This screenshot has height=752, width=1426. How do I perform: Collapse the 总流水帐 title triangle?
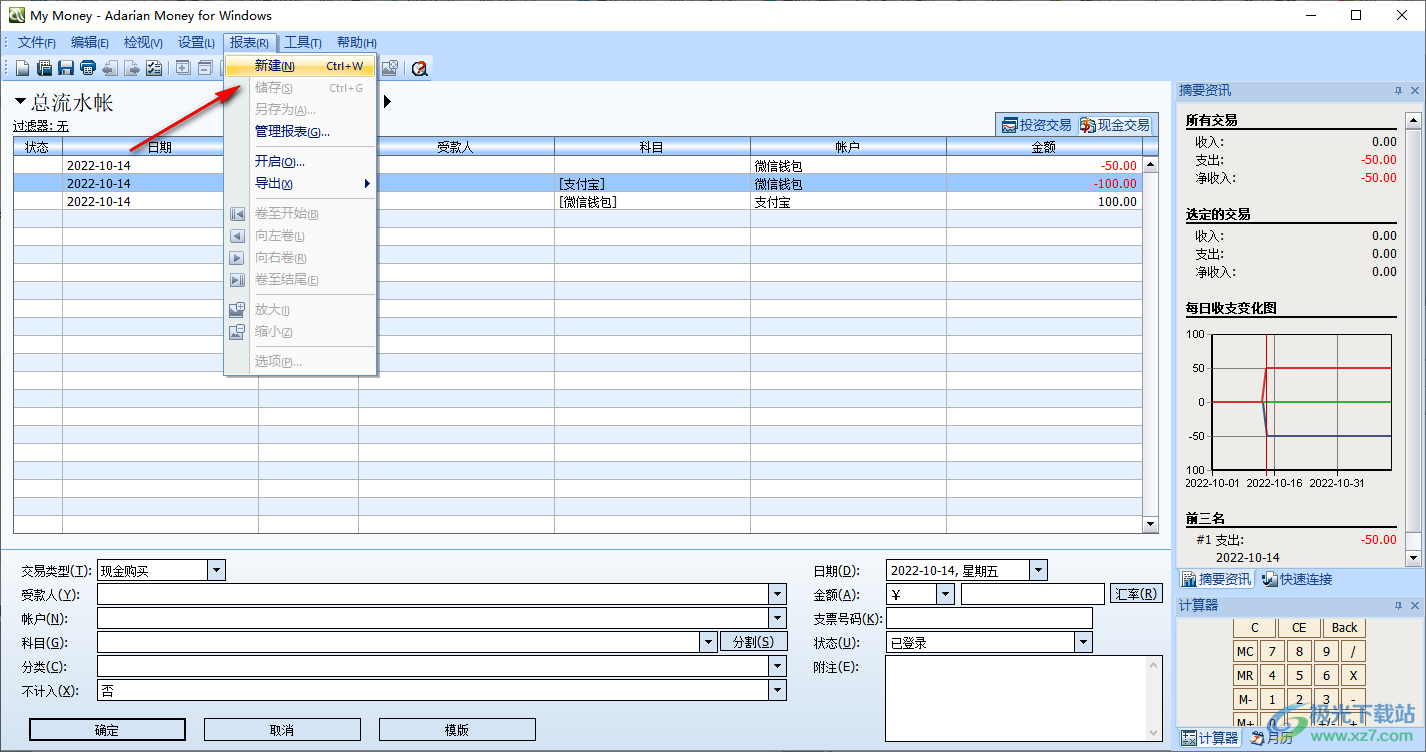[x=20, y=102]
